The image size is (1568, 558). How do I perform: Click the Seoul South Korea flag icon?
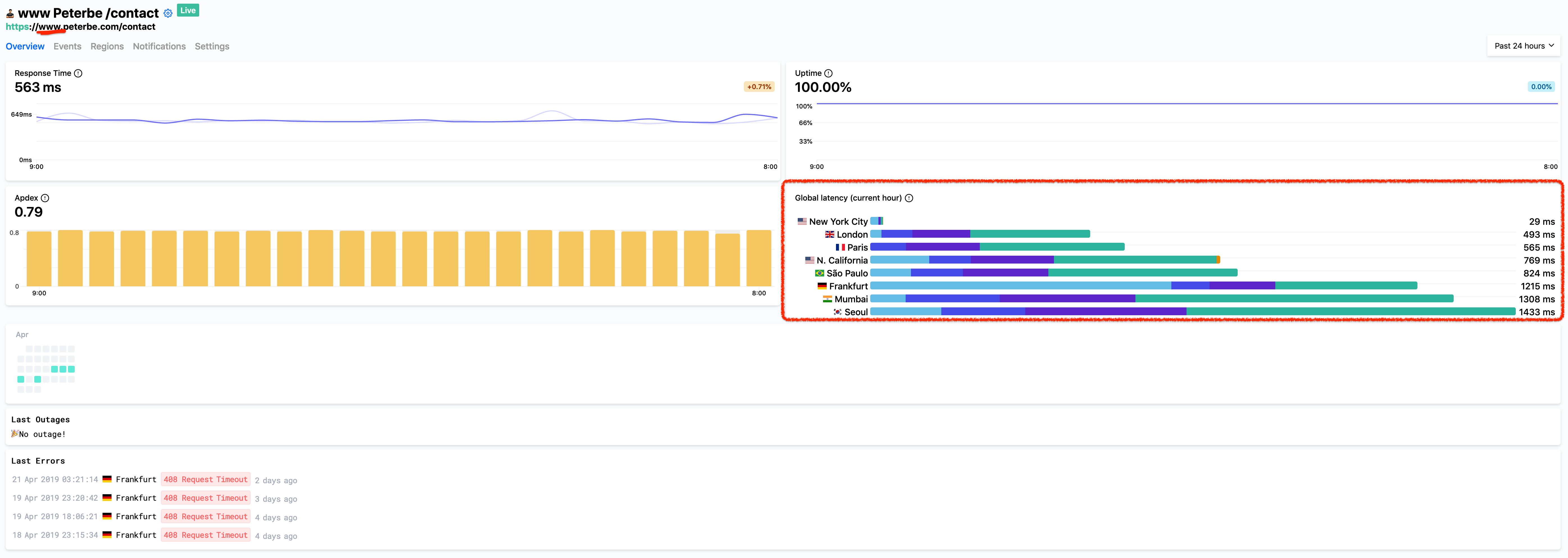[838, 312]
